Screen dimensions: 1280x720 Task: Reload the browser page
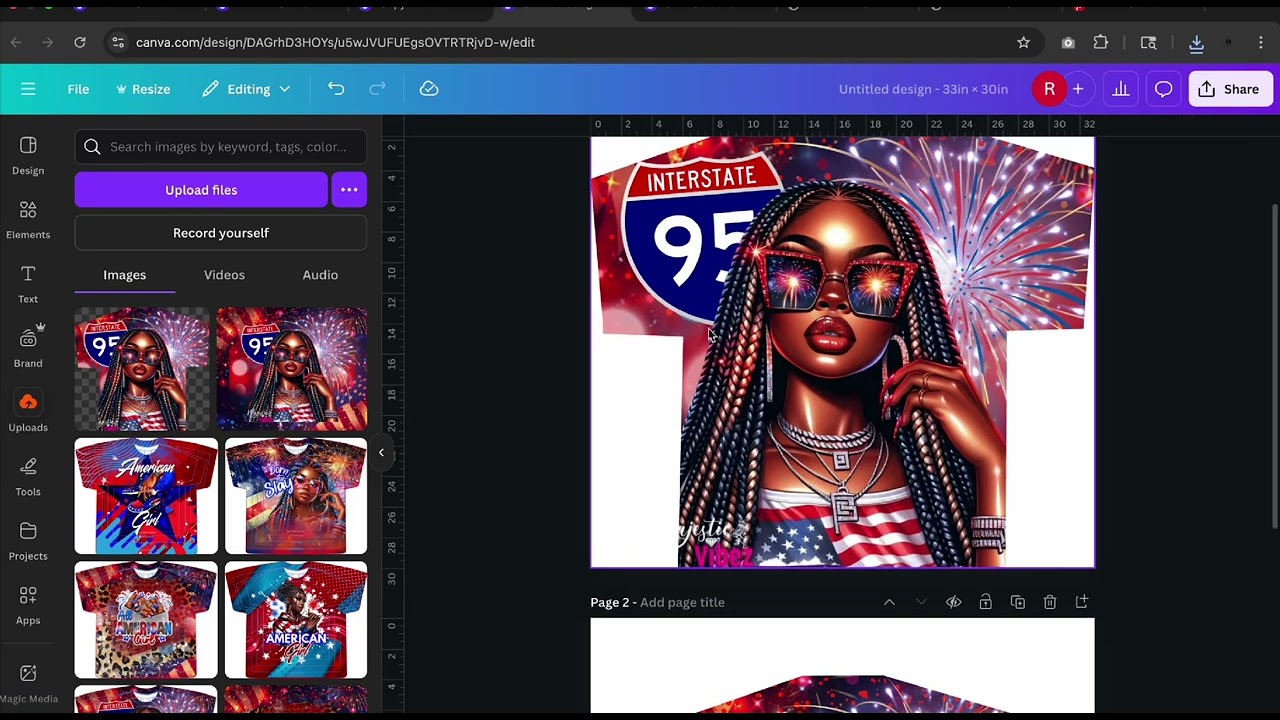pos(80,42)
